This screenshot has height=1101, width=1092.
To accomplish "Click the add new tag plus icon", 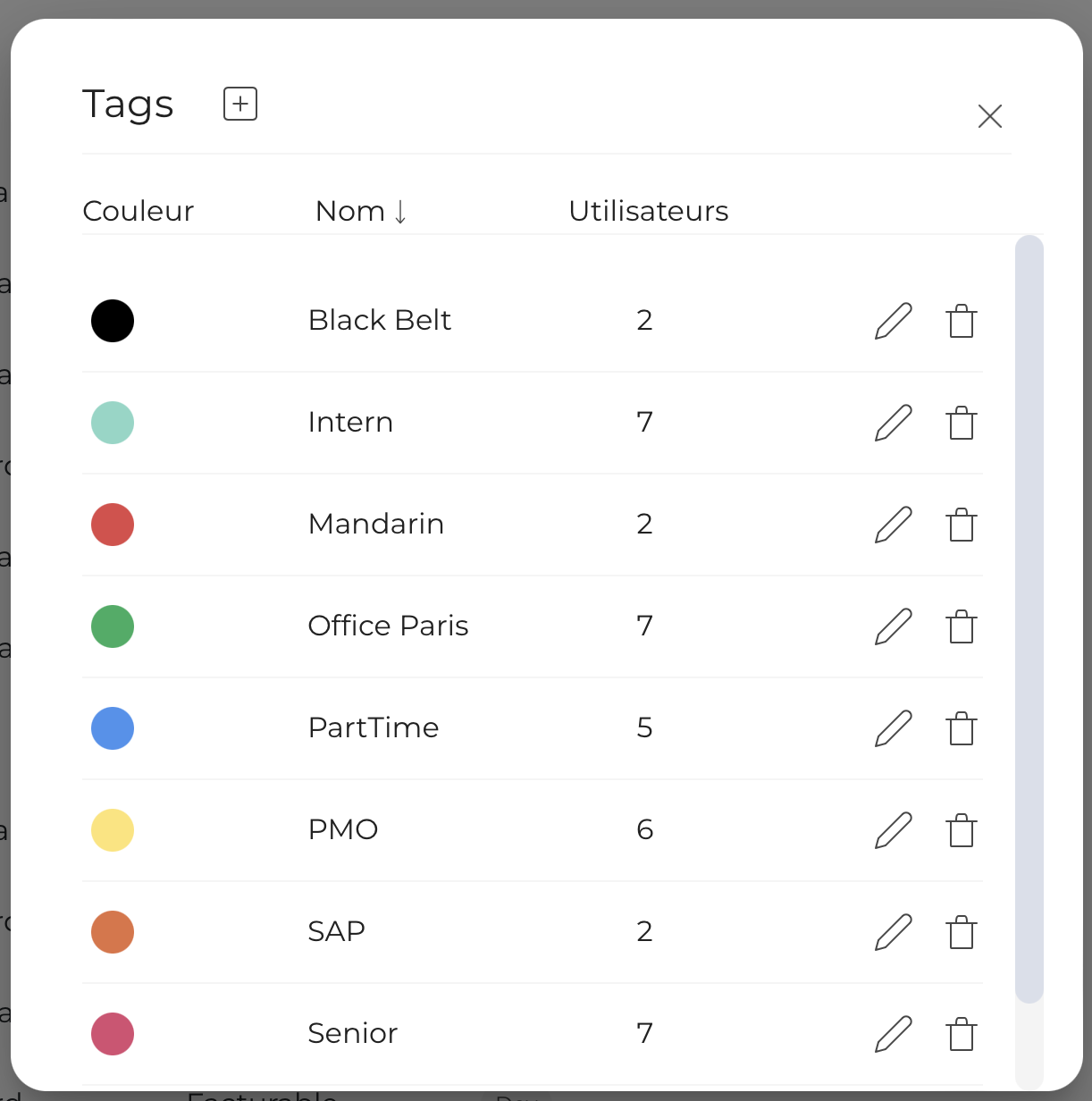I will 240,104.
